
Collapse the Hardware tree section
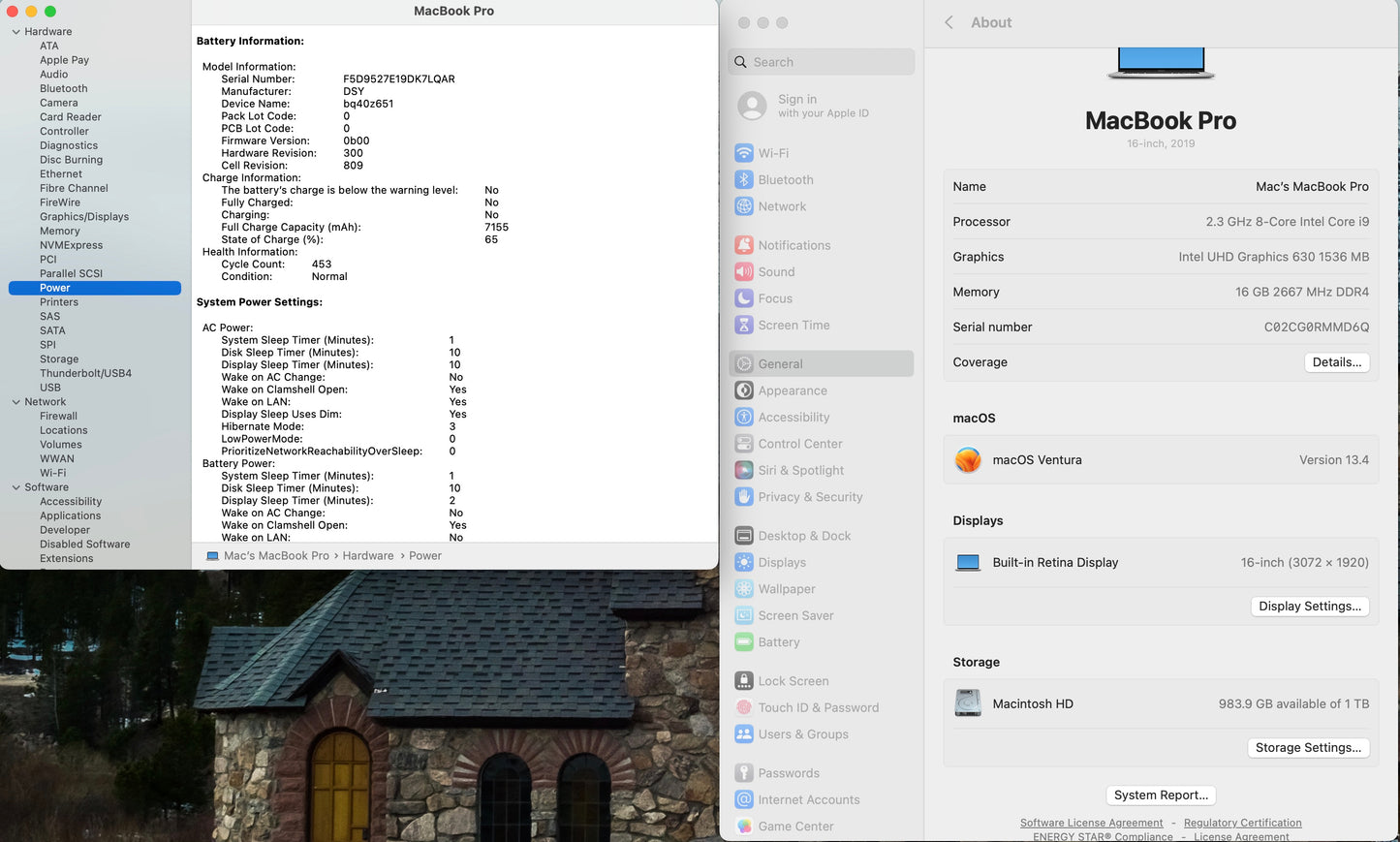coord(16,32)
